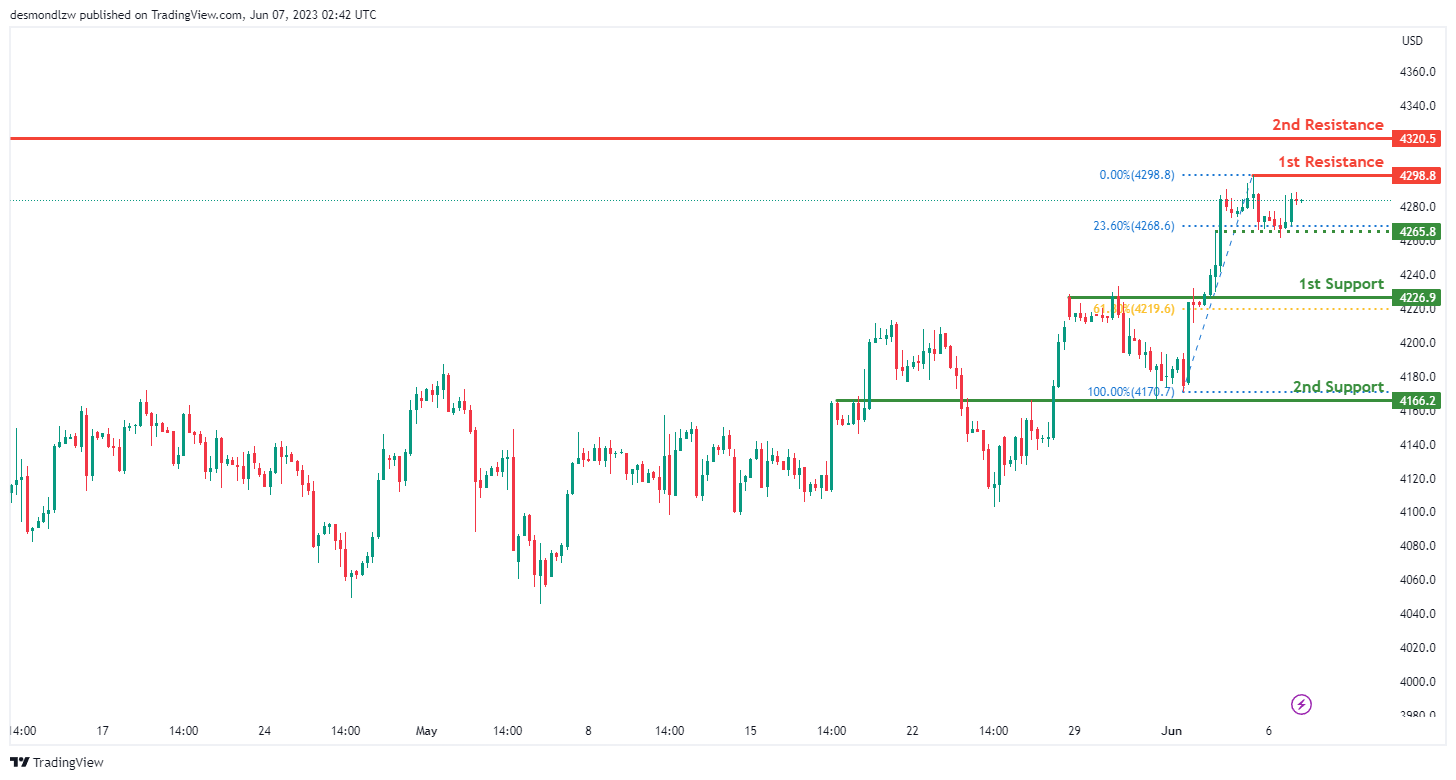Click the TradingView logo at bottom left
The width and height of the screenshot is (1456, 780).
pos(57,762)
